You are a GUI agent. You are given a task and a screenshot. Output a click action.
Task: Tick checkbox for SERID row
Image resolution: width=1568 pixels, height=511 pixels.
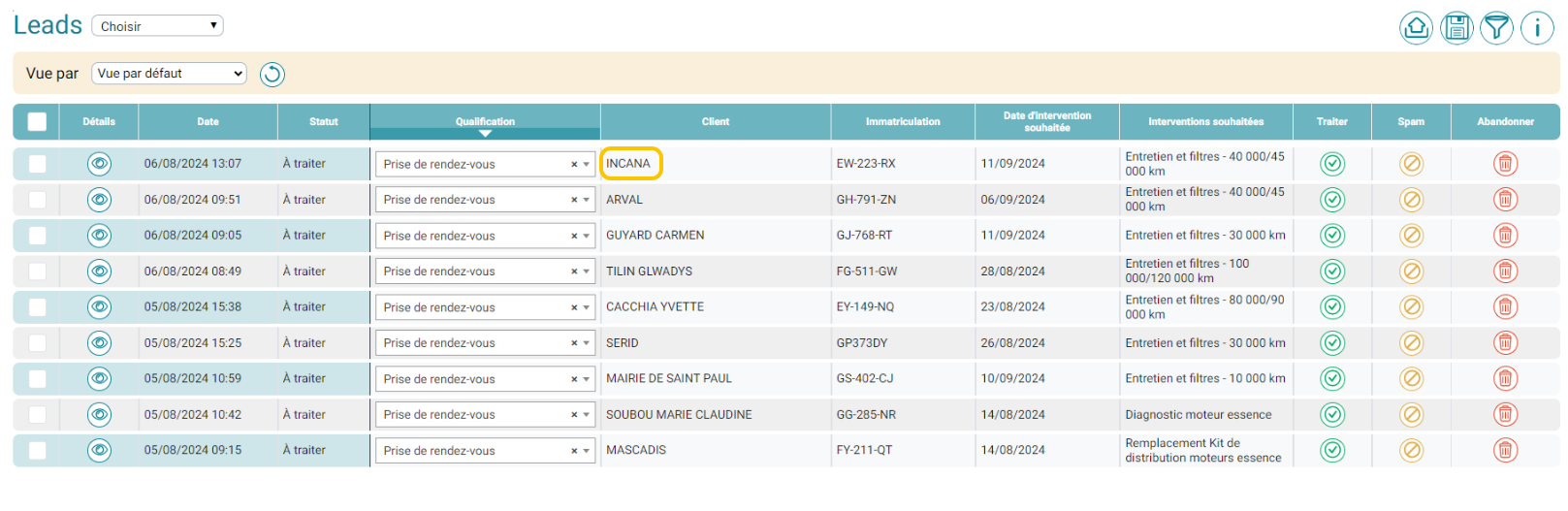point(37,343)
